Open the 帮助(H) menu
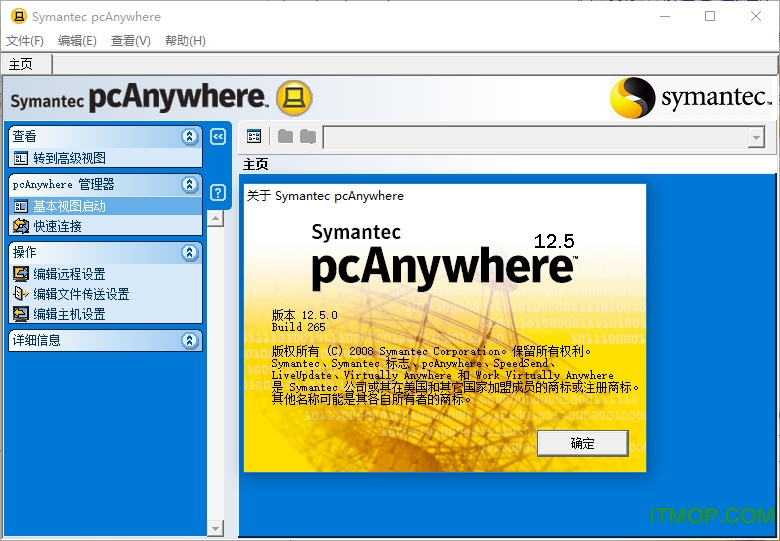 pos(185,40)
